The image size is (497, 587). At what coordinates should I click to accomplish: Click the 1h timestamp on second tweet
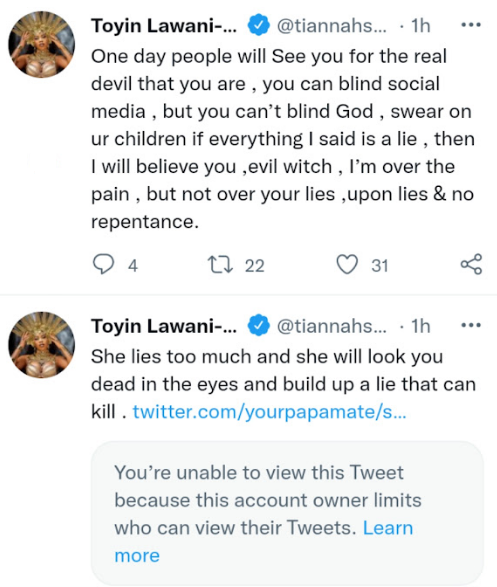tap(421, 326)
